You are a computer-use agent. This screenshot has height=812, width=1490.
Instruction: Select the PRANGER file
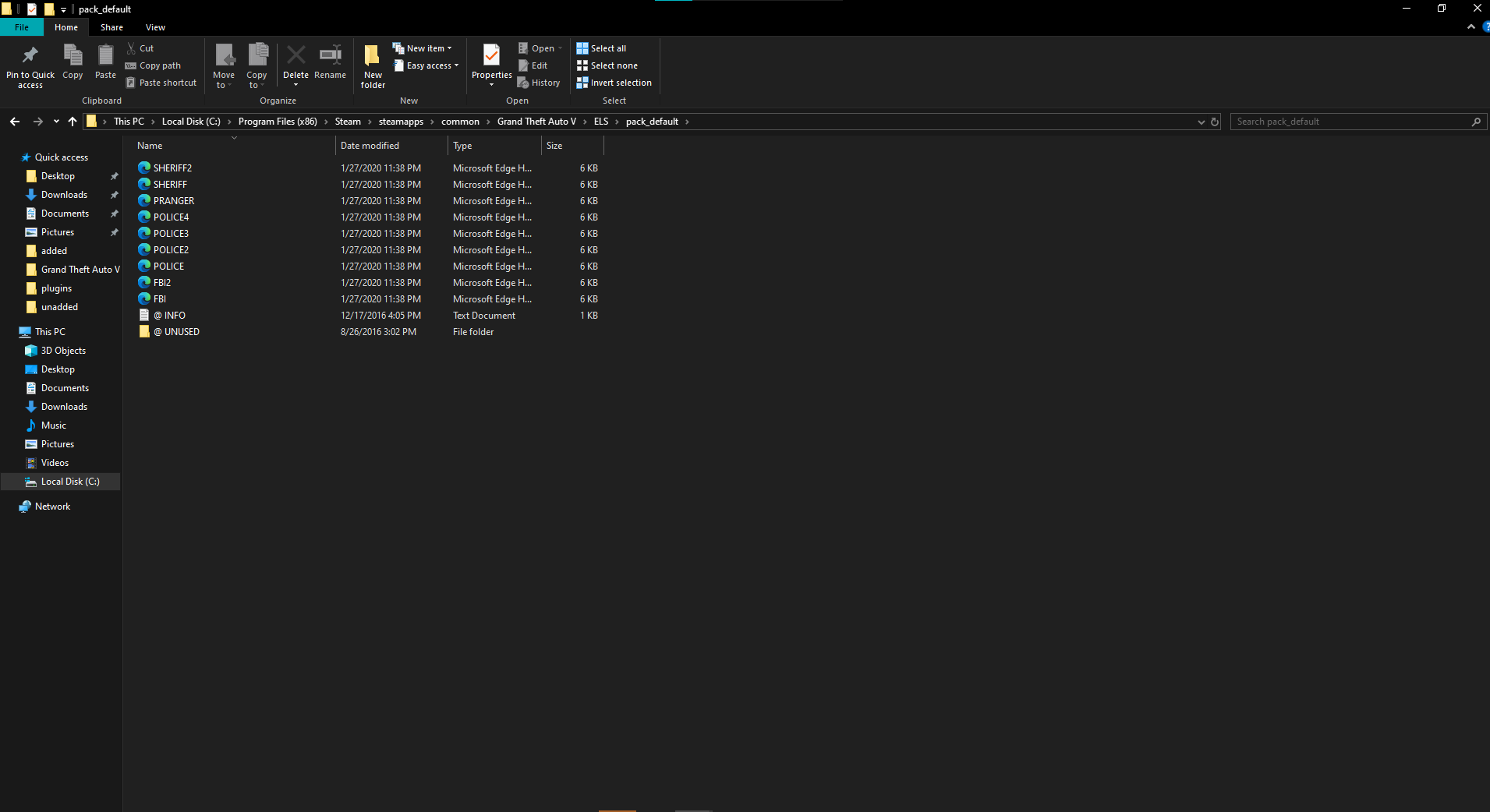[174, 201]
